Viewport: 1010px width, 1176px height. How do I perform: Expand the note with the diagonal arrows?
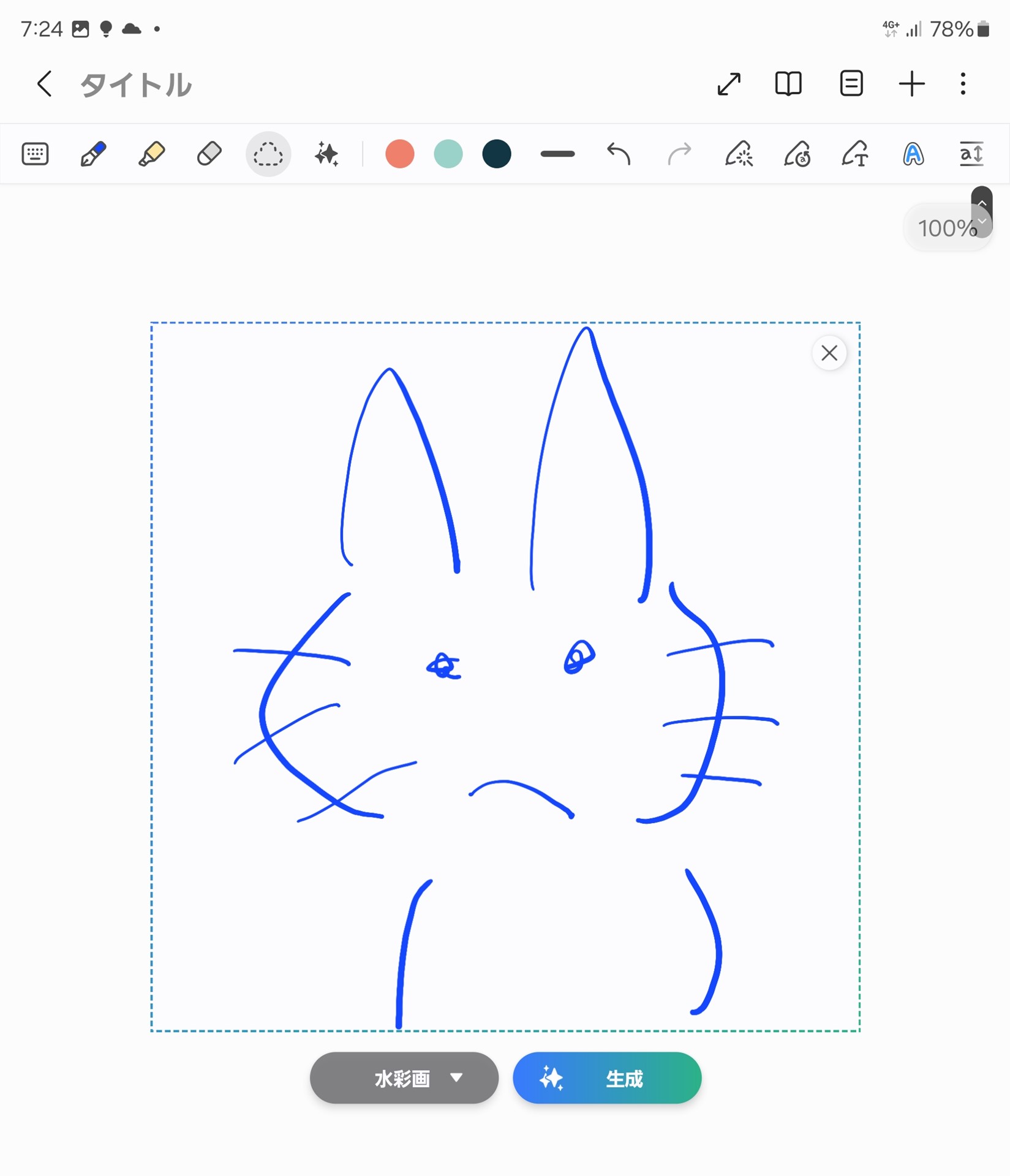[728, 85]
